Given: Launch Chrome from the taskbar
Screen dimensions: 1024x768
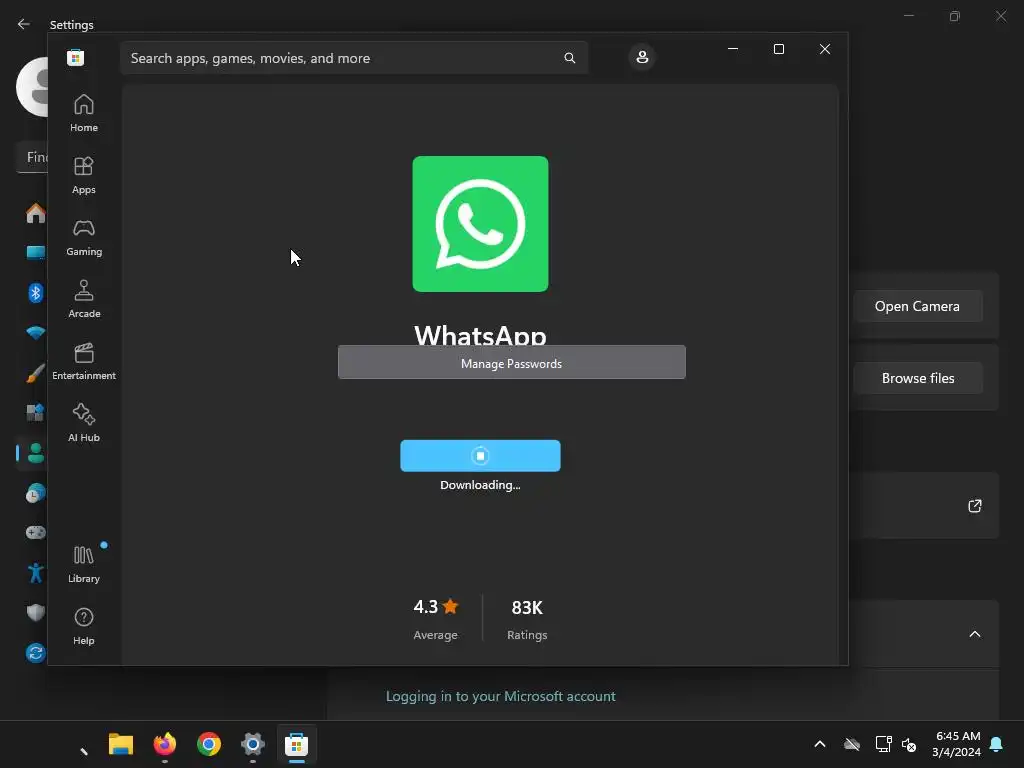Looking at the screenshot, I should point(209,744).
